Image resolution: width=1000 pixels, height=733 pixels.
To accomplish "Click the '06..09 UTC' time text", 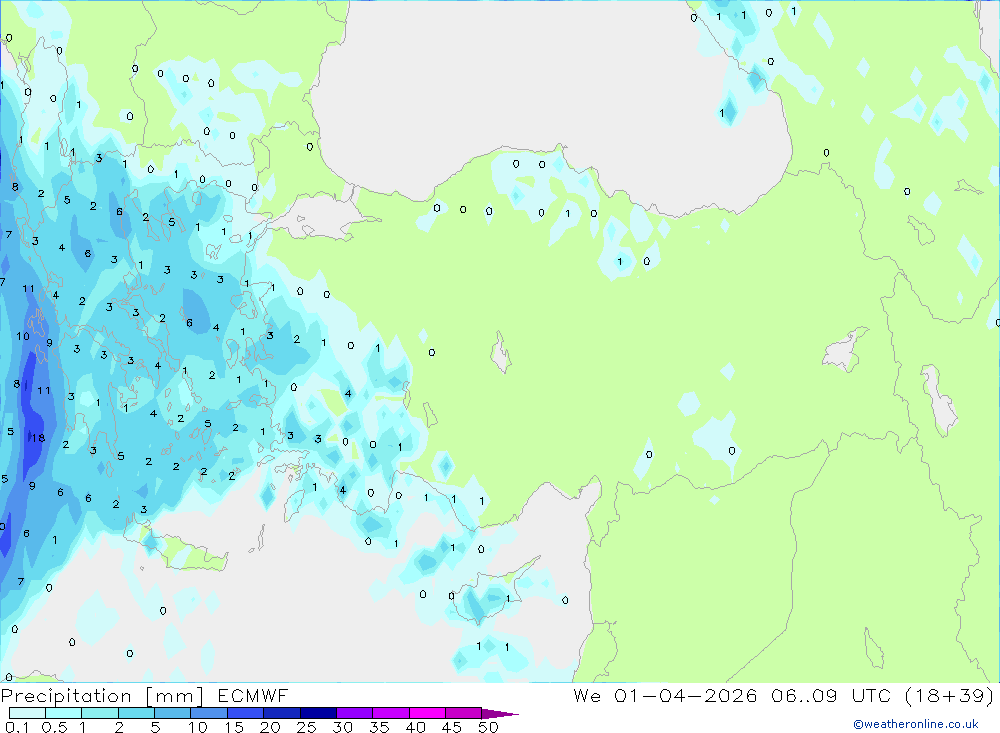I will (831, 695).
